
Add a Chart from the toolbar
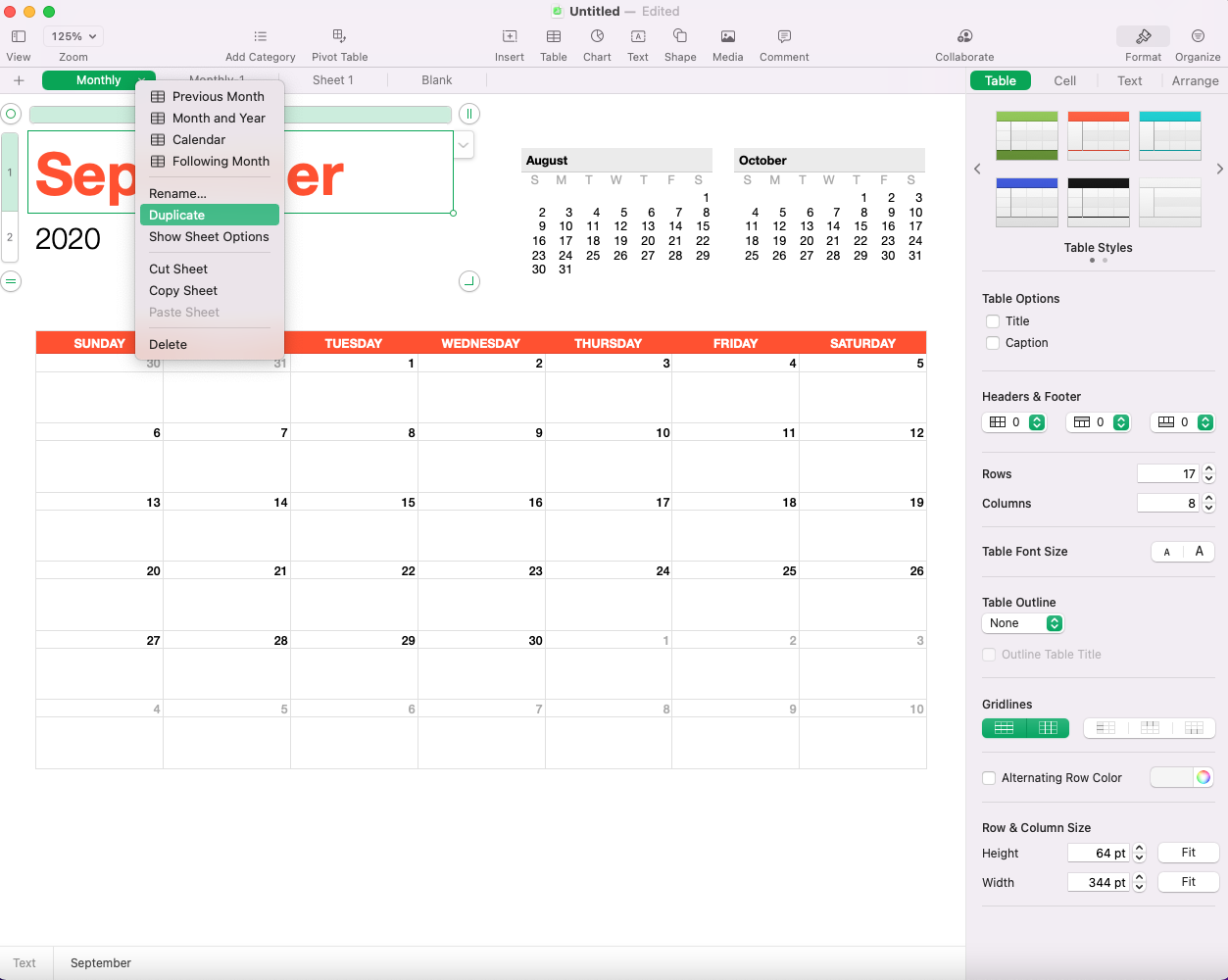tap(597, 44)
